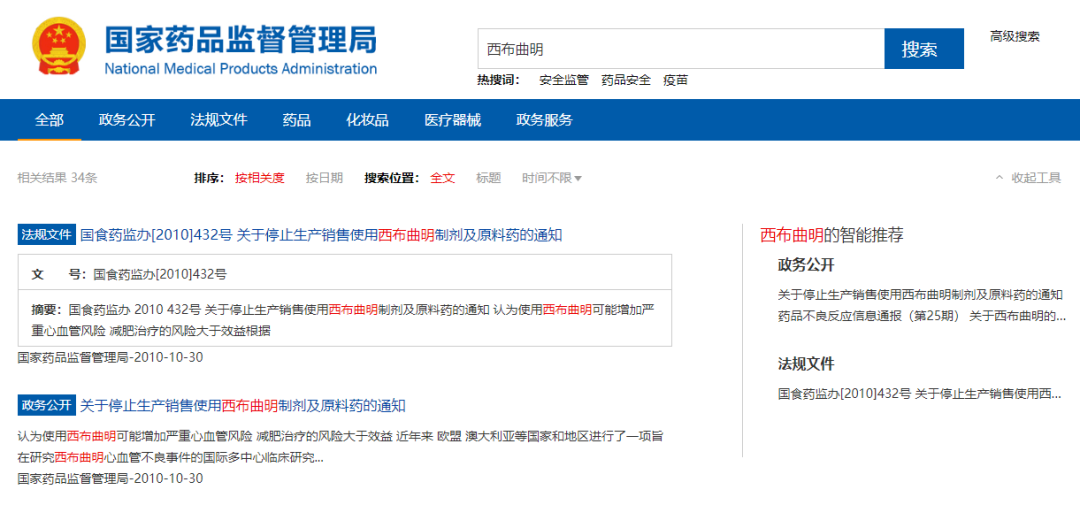Viewport: 1080px width, 505px height.
Task: Select hot search term 疫苗
Action: [676, 80]
